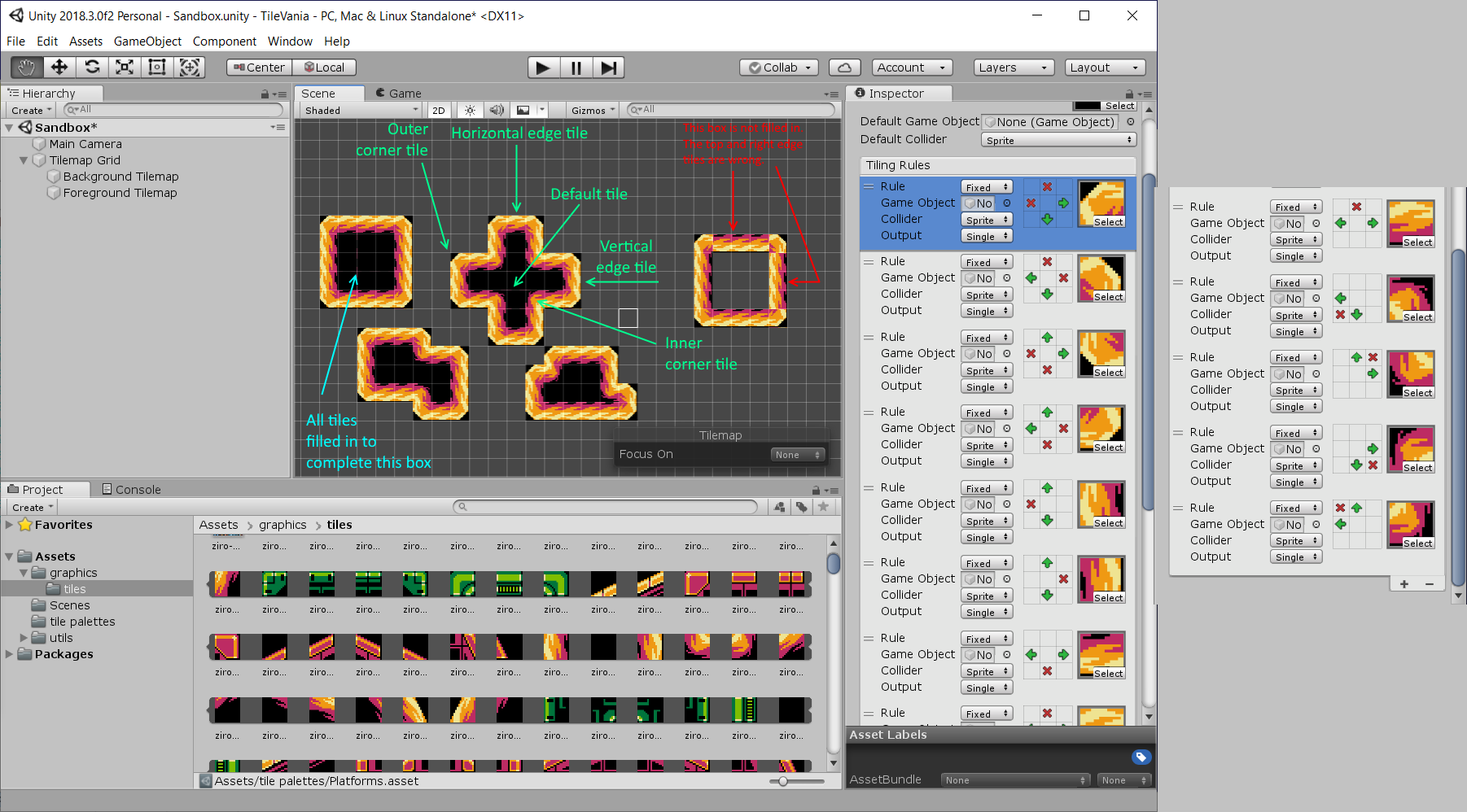Click the Pause button
The height and width of the screenshot is (812, 1467).
[x=576, y=68]
